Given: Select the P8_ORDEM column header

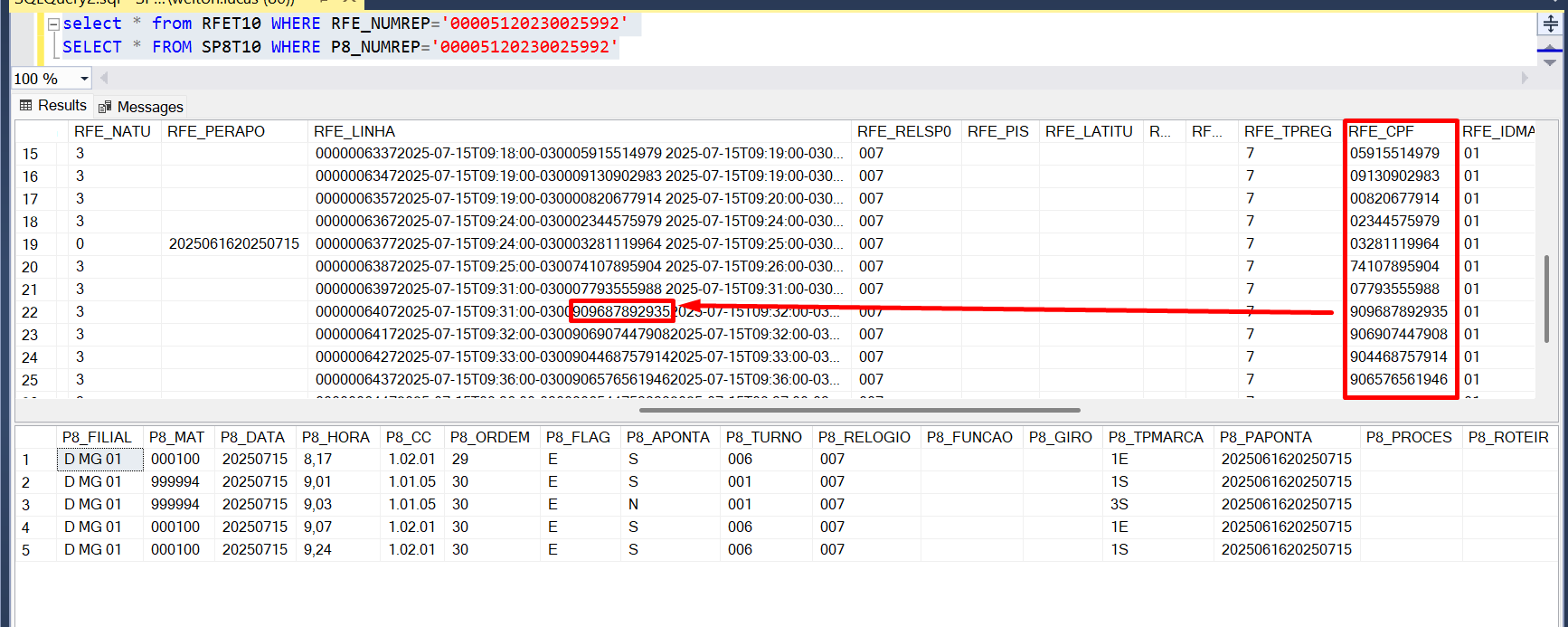Looking at the screenshot, I should pos(491,438).
